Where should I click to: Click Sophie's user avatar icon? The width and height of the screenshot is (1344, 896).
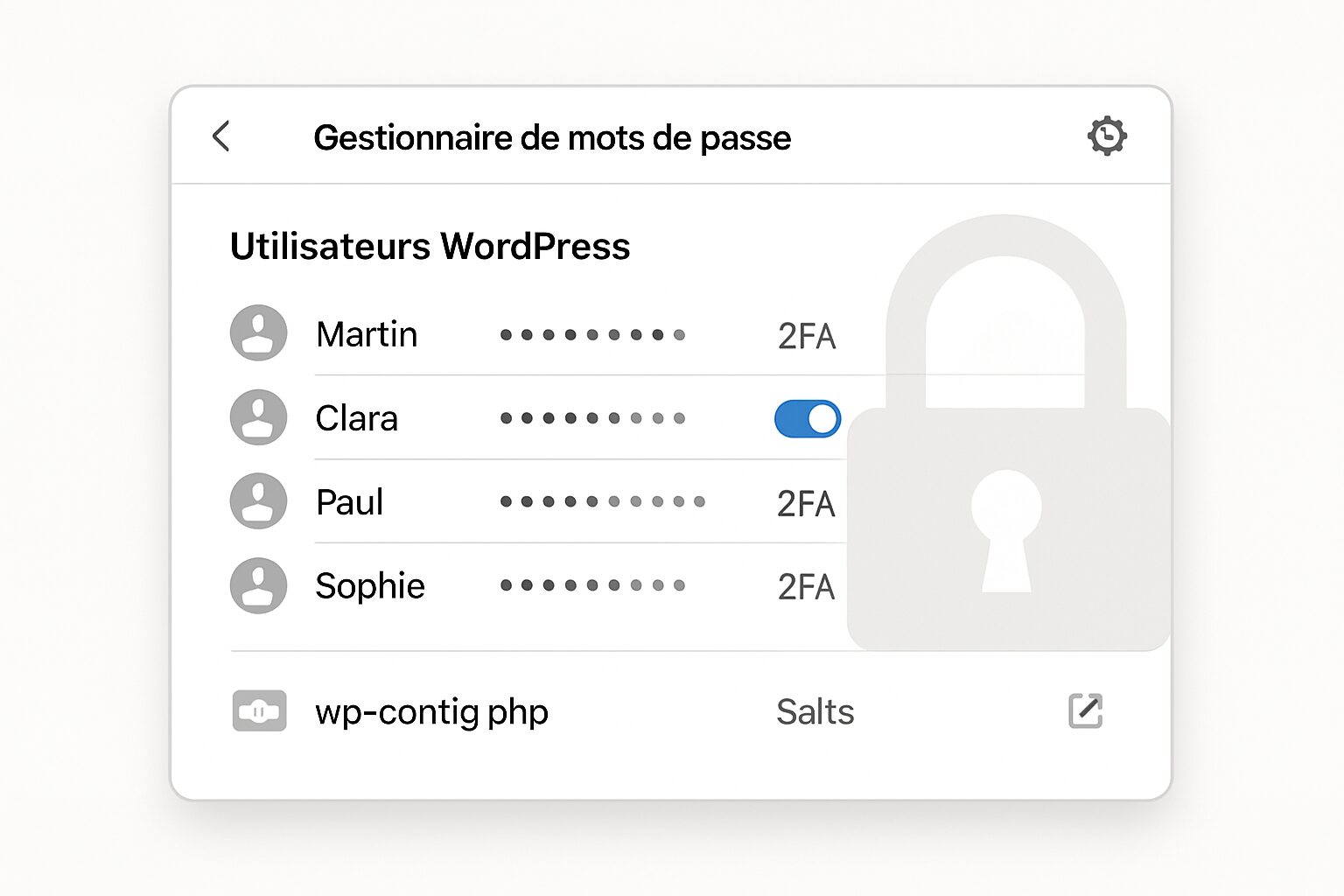click(x=258, y=585)
